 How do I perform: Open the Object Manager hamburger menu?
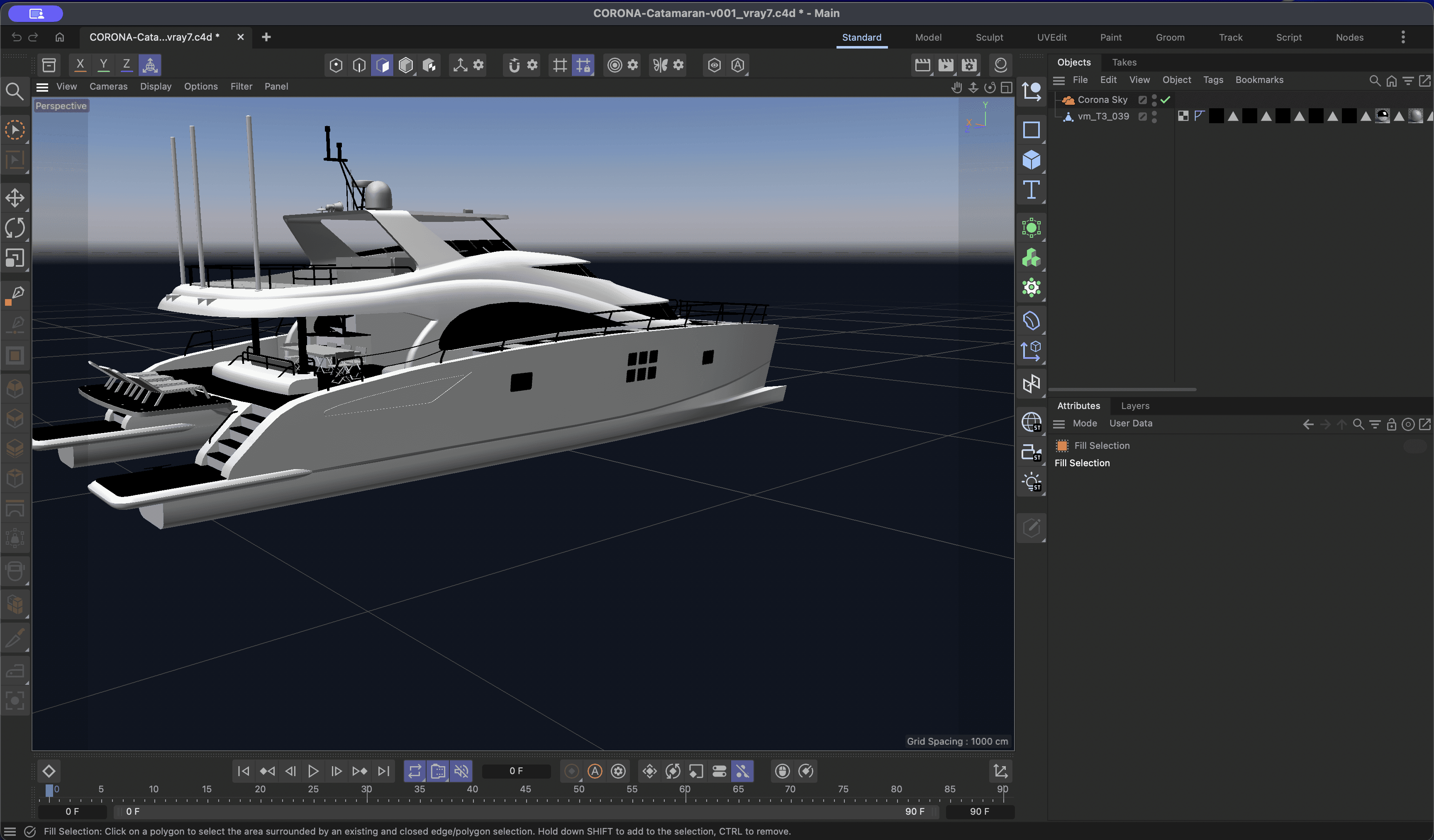pyautogui.click(x=1059, y=80)
